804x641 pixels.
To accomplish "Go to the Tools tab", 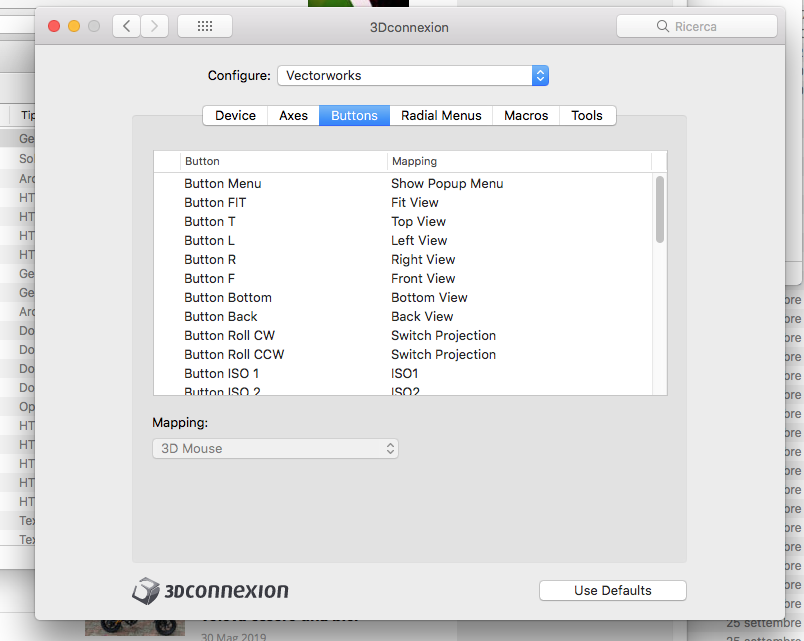I will [587, 116].
